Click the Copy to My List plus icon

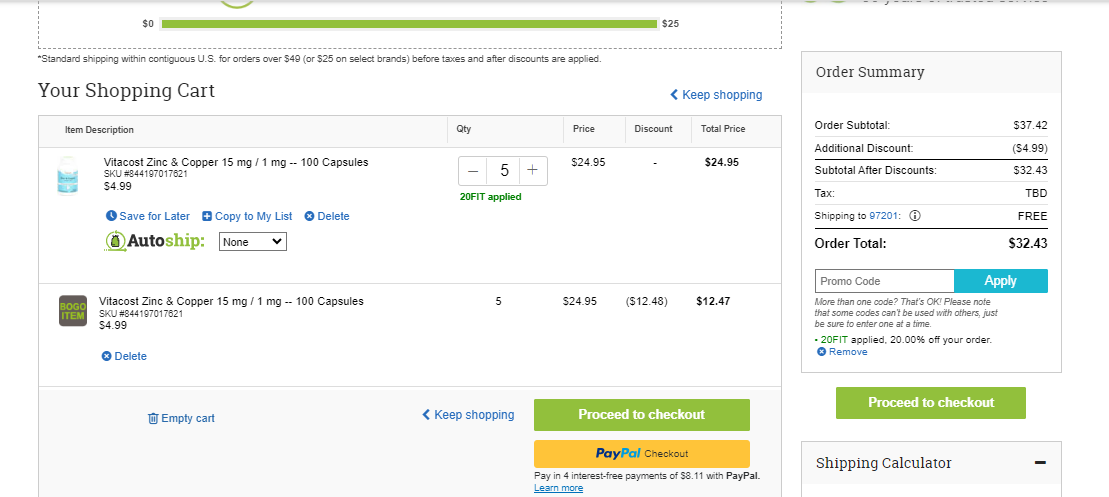pos(207,216)
